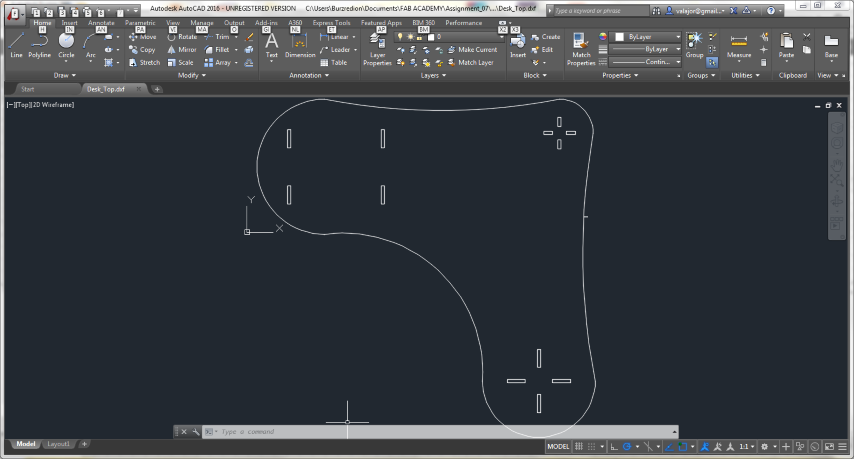Click Create block button
The image size is (854, 459).
point(546,37)
